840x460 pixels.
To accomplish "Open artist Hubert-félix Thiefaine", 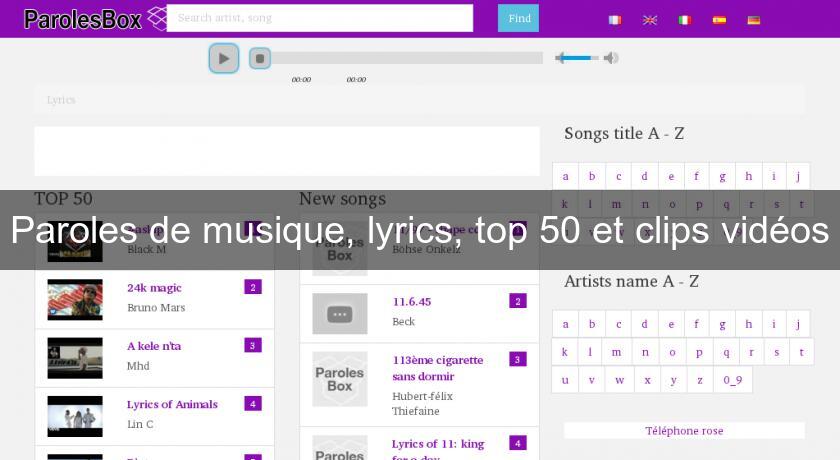I will [x=422, y=403].
